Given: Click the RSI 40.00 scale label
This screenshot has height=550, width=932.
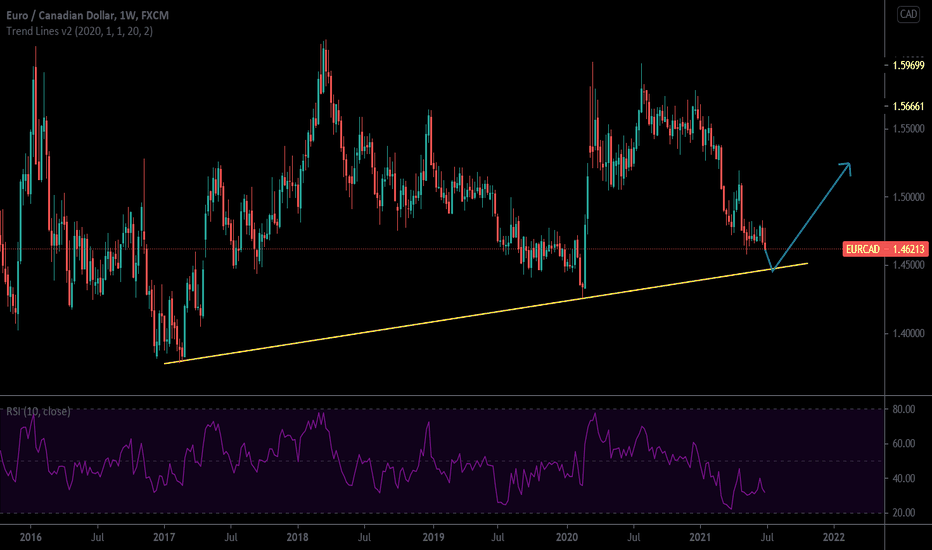Looking at the screenshot, I should (x=903, y=478).
